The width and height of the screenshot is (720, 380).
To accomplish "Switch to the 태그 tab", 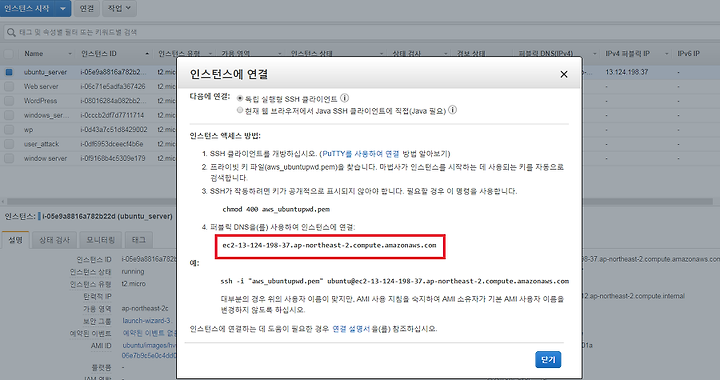I will tap(139, 240).
